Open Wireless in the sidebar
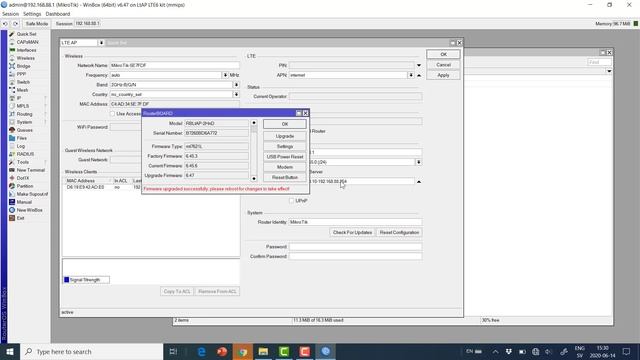Image resolution: width=640 pixels, height=360 pixels. coord(25,58)
